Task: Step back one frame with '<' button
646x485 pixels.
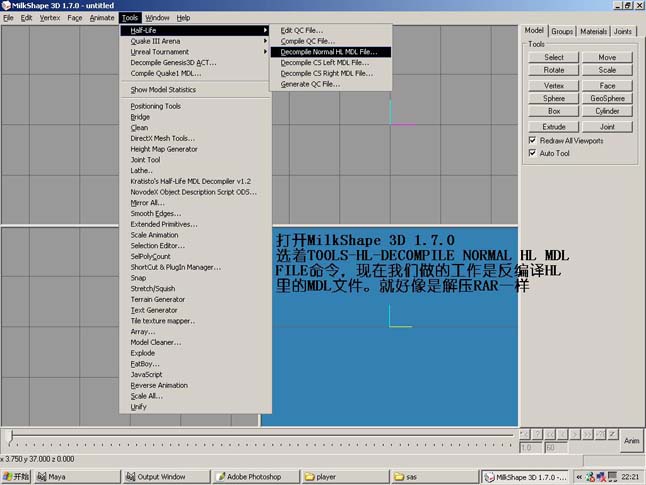Action: 562,434
